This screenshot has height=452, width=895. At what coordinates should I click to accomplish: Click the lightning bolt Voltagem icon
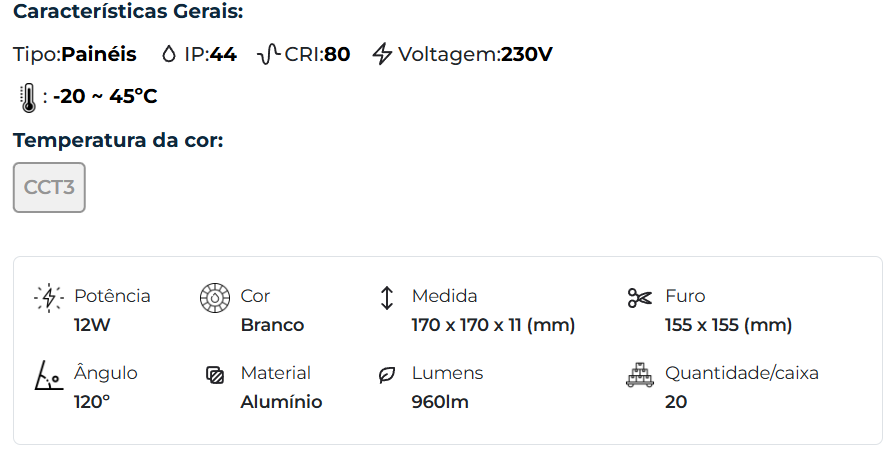[x=382, y=54]
